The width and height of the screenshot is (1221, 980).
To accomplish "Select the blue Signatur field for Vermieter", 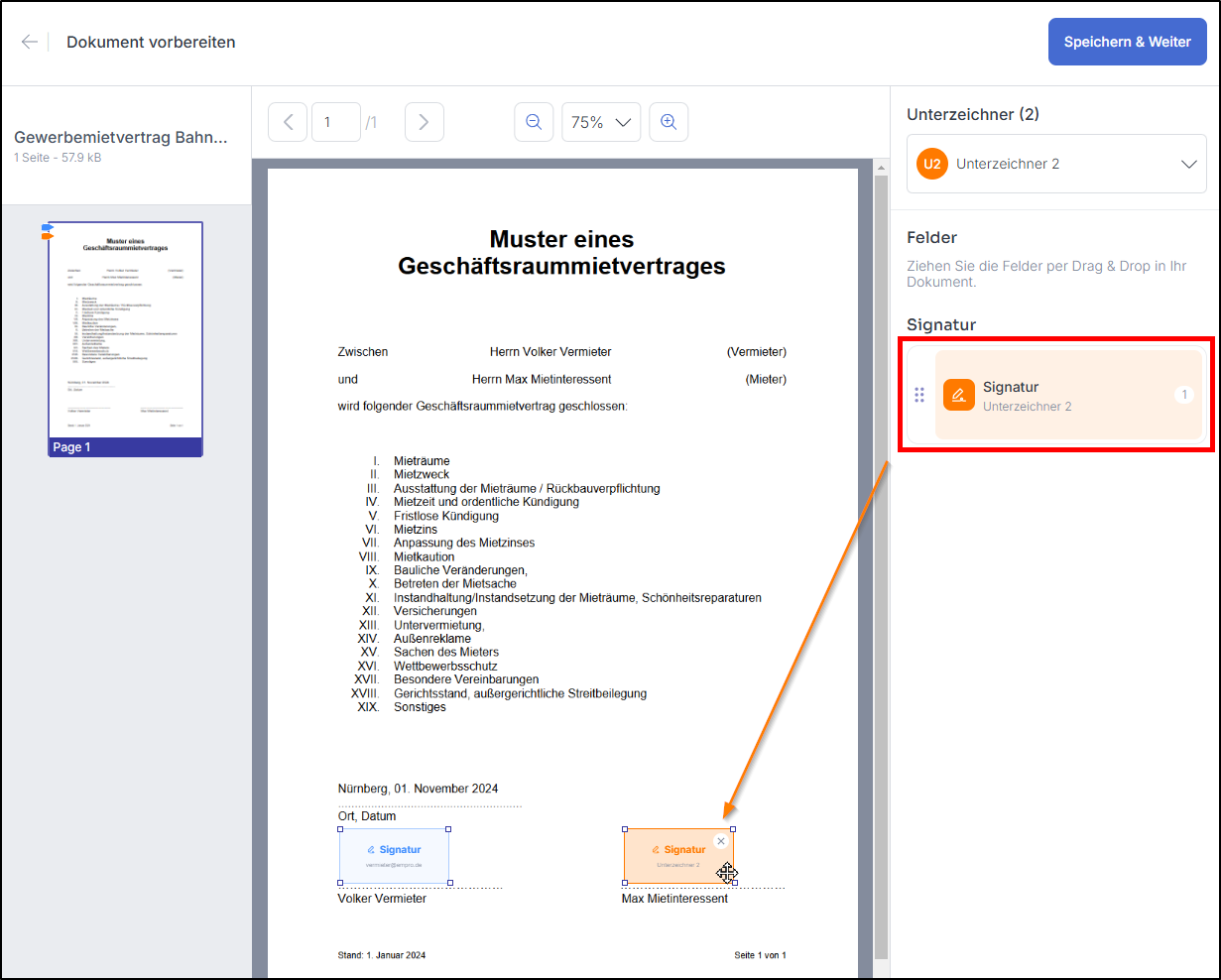I will click(394, 856).
